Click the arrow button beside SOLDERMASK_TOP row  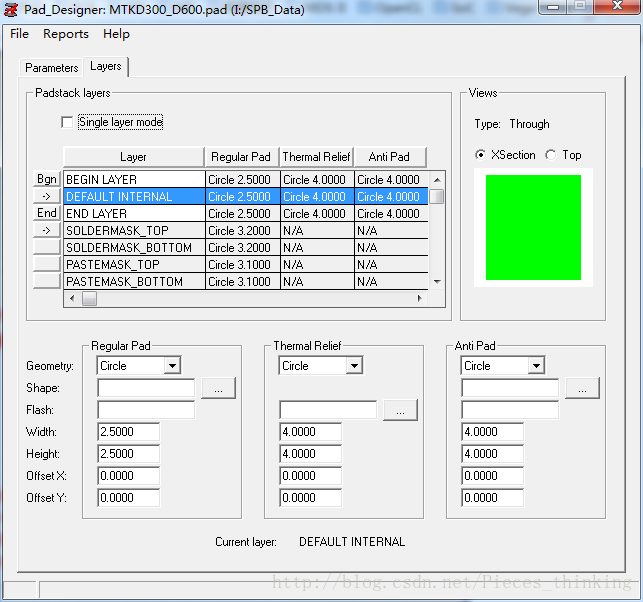[47, 230]
